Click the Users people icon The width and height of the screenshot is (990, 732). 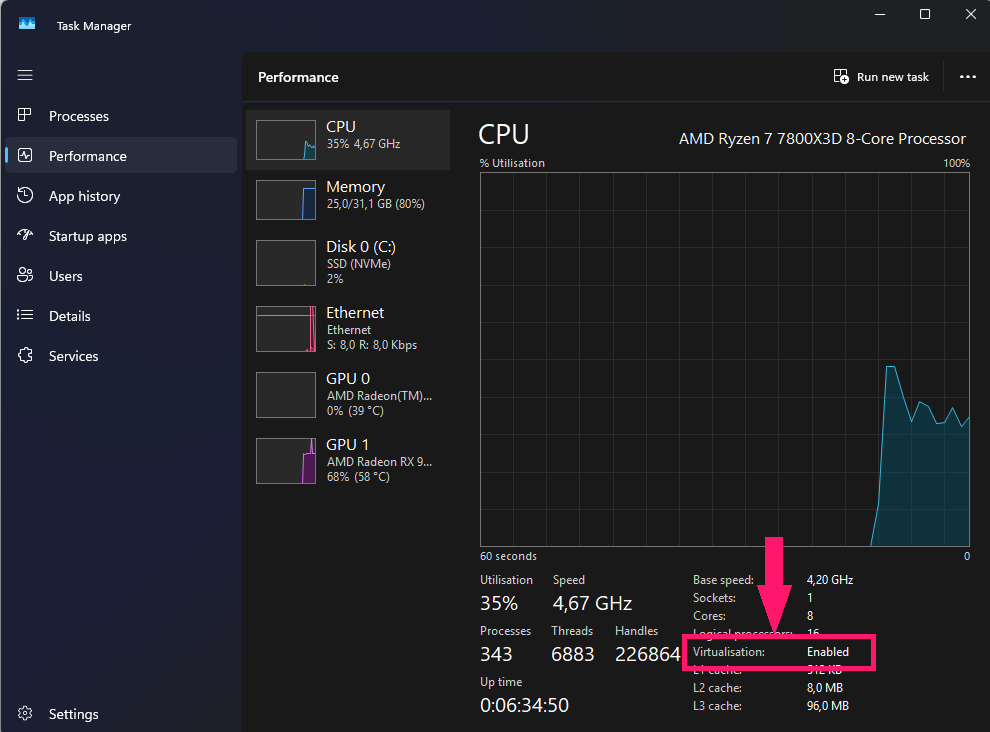[25, 275]
